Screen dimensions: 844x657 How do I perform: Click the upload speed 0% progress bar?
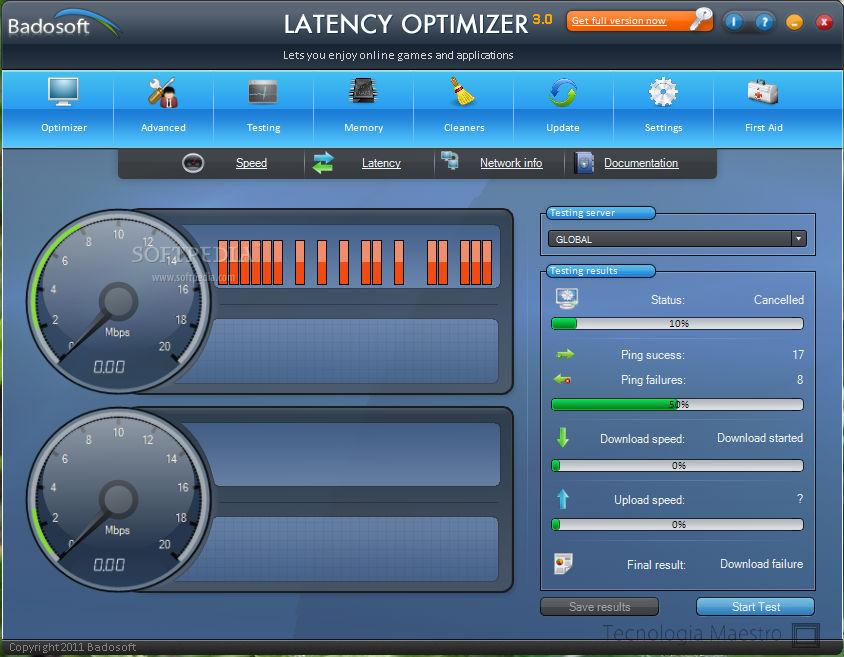677,524
